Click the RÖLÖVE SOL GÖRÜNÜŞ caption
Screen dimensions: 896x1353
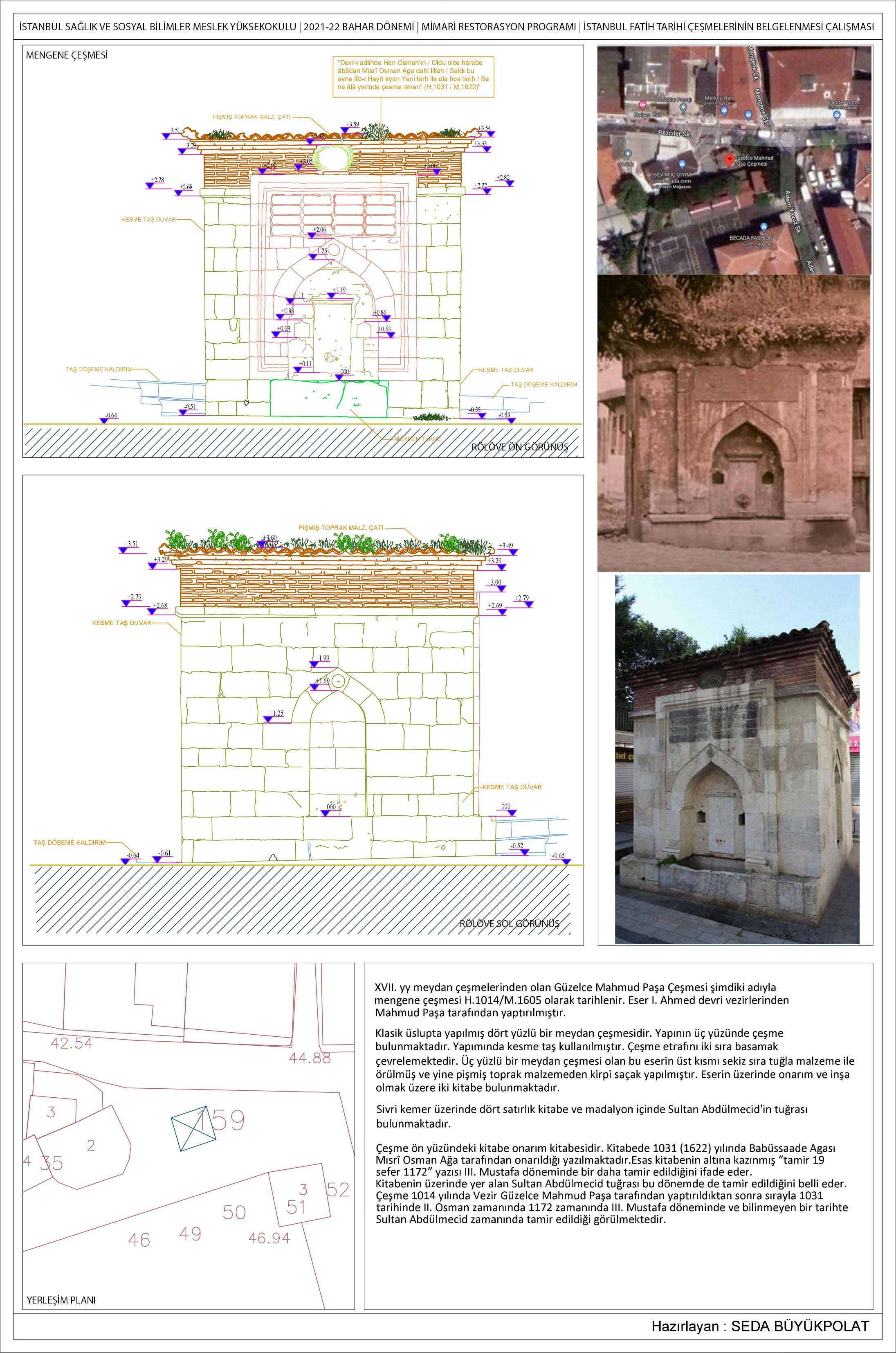pos(510,923)
